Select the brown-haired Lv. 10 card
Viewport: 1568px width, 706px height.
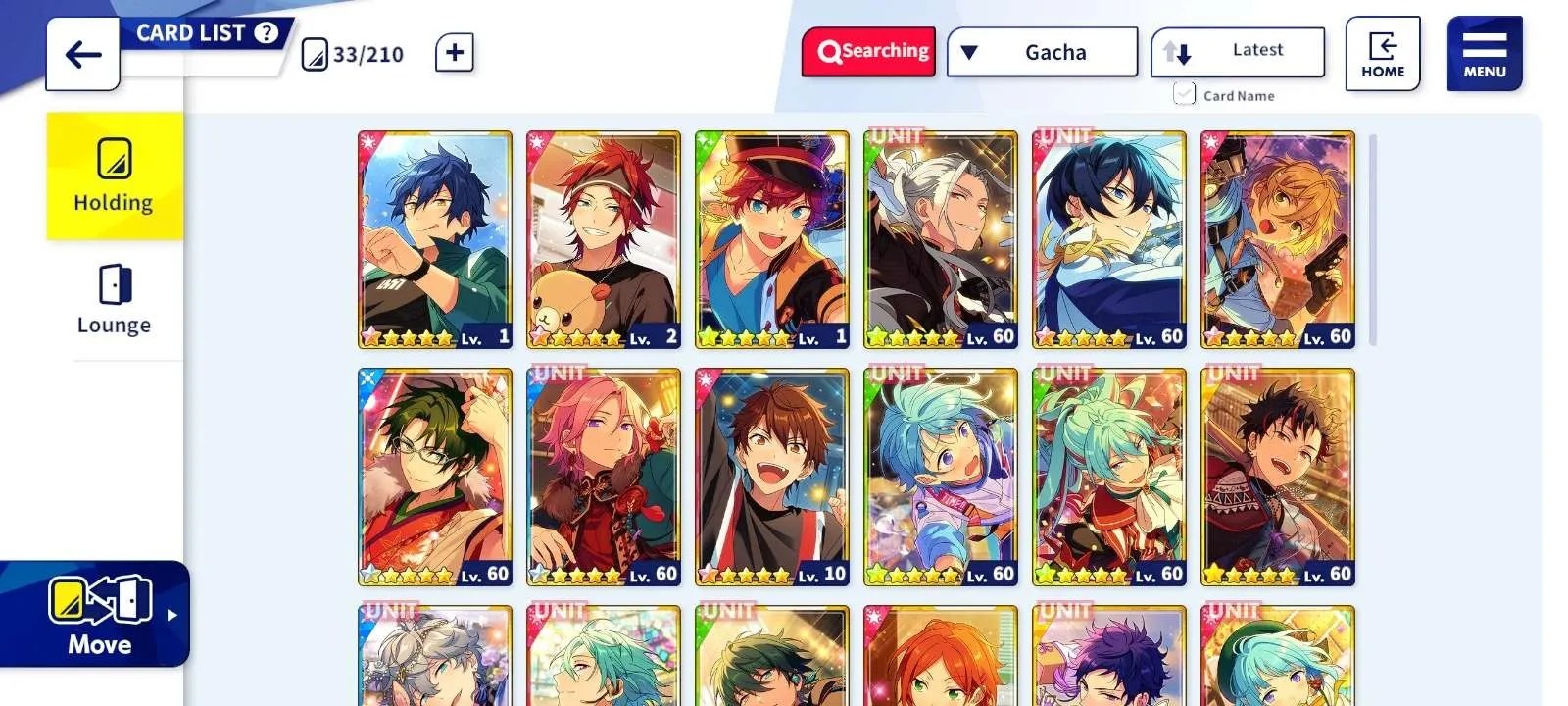coord(772,478)
